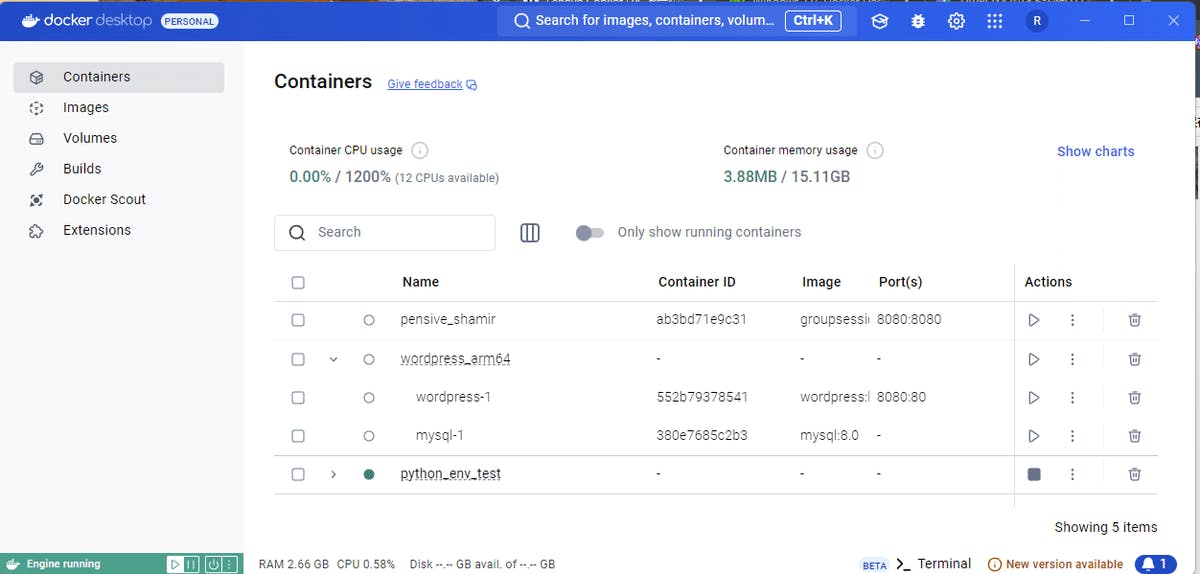1200x574 pixels.
Task: Select checkbox for pensive_shamir container
Action: tap(298, 320)
